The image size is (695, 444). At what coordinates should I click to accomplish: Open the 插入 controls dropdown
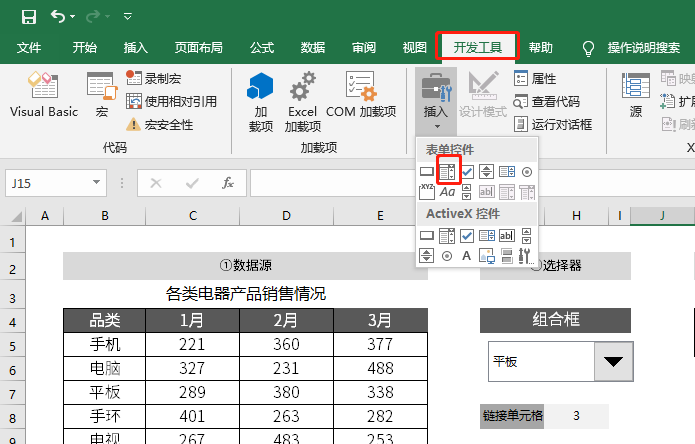pyautogui.click(x=436, y=102)
